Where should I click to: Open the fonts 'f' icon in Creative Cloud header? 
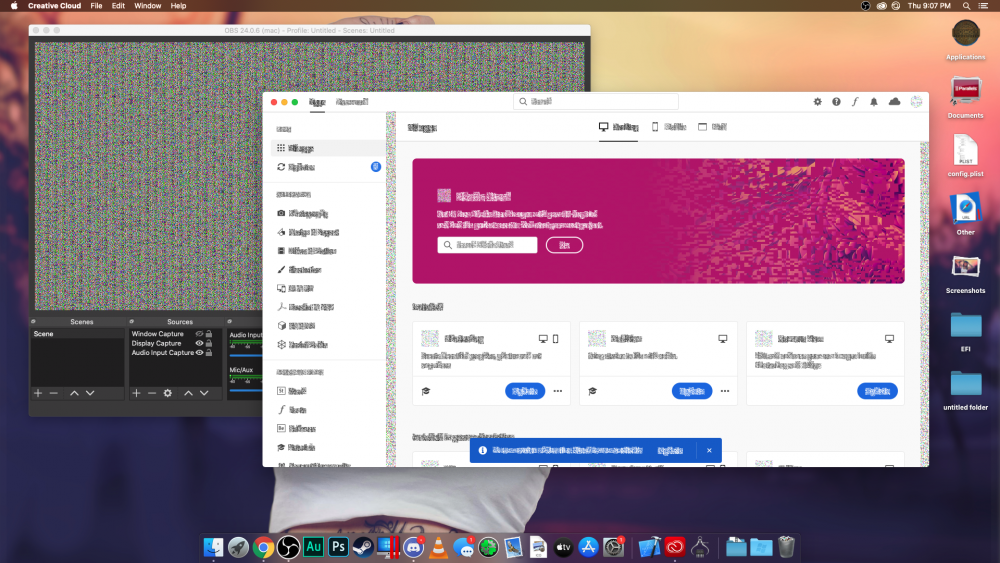pos(855,102)
